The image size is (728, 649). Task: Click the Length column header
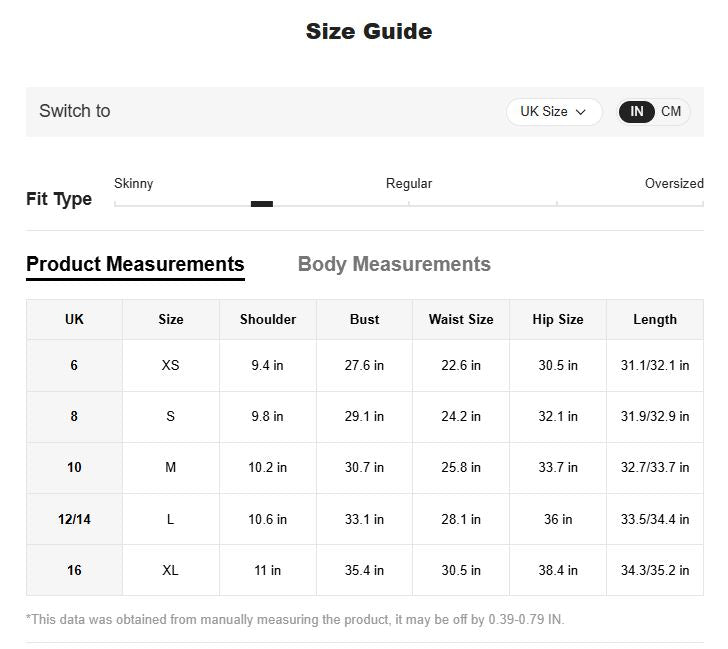tap(655, 320)
